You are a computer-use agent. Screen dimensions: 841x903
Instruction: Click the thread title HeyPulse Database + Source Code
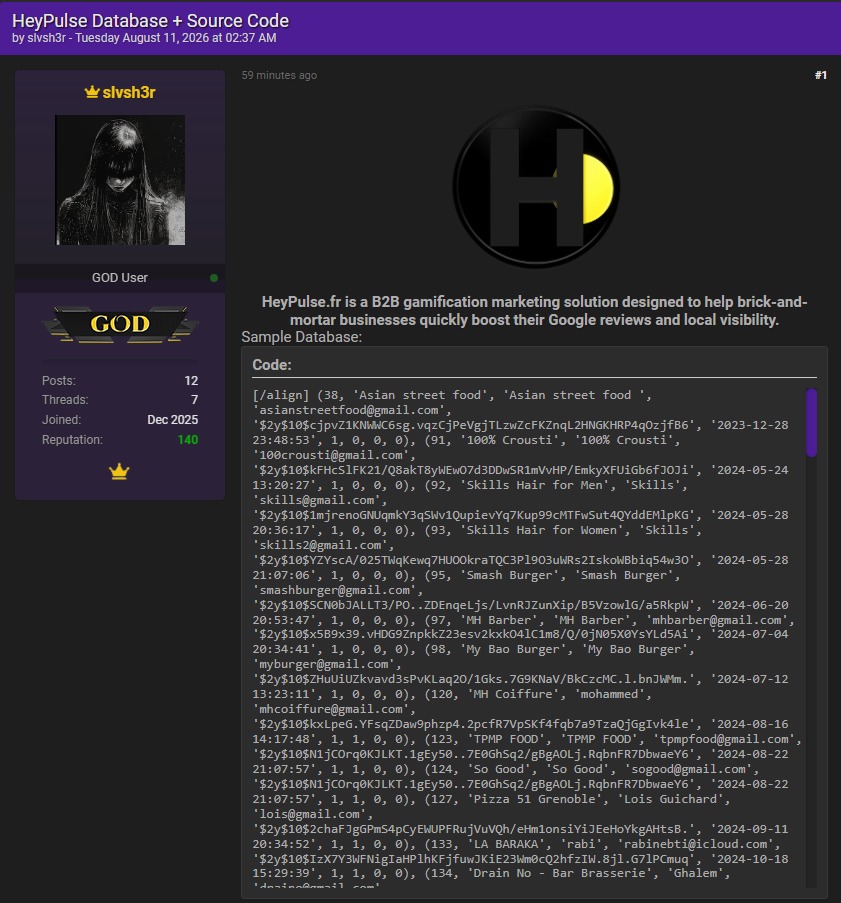click(150, 21)
